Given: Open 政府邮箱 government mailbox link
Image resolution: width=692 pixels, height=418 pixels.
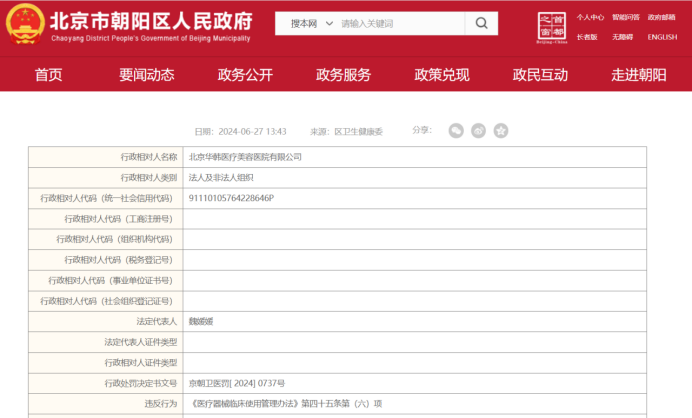Looking at the screenshot, I should (662, 17).
